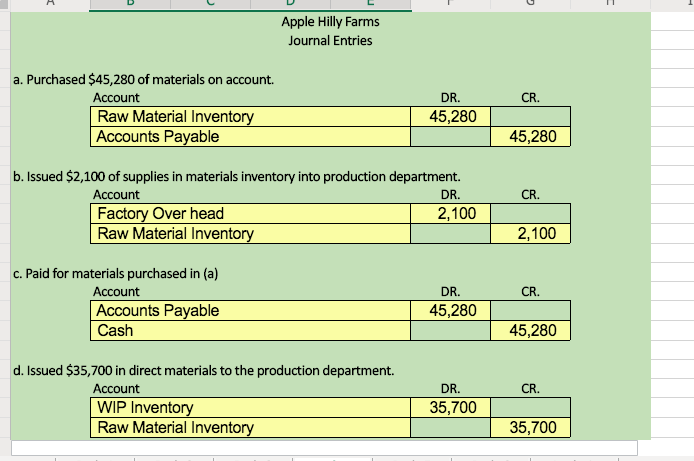Select Accounts Payable account in entry c

tap(251, 310)
